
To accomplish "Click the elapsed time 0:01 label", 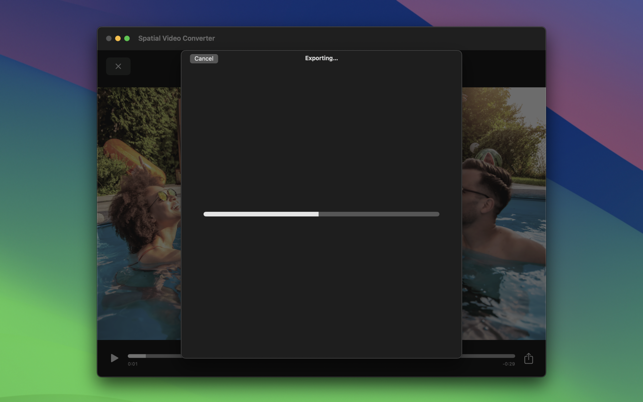I will pos(132,364).
